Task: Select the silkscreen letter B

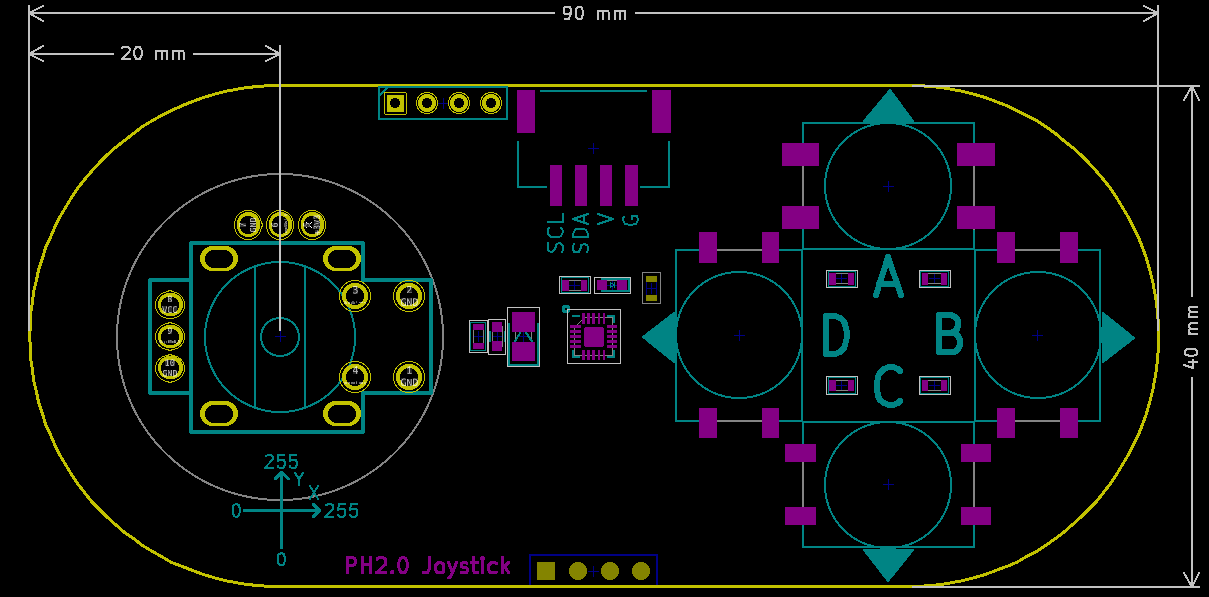Action: click(949, 335)
